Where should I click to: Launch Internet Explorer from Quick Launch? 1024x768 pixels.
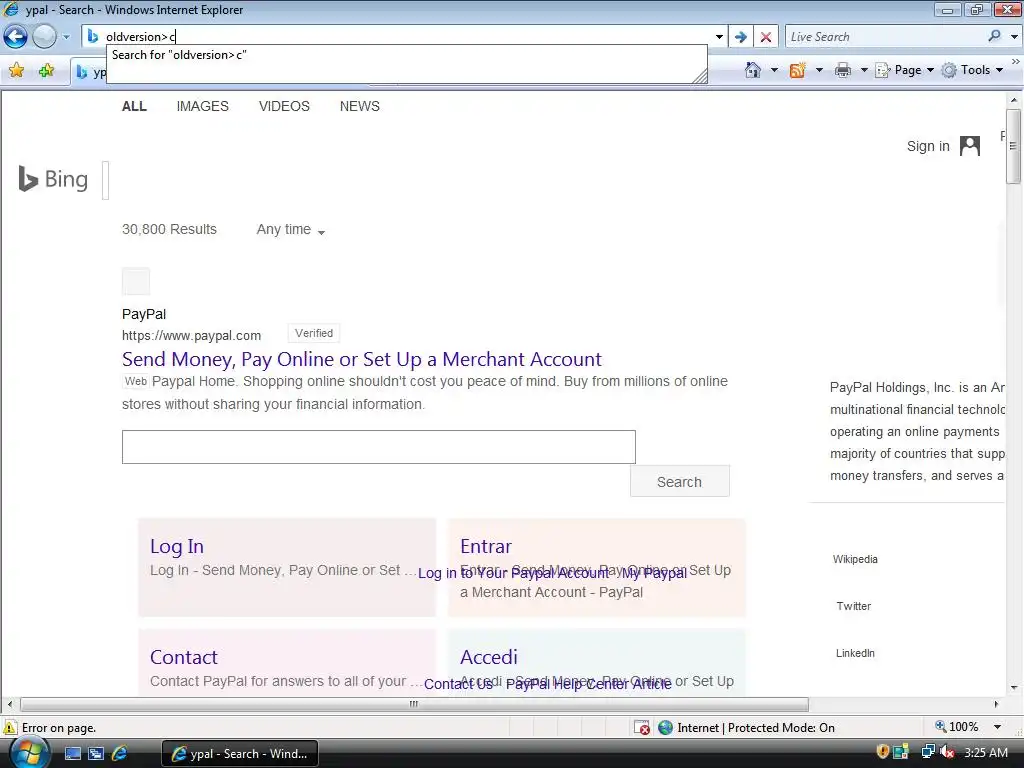(120, 754)
